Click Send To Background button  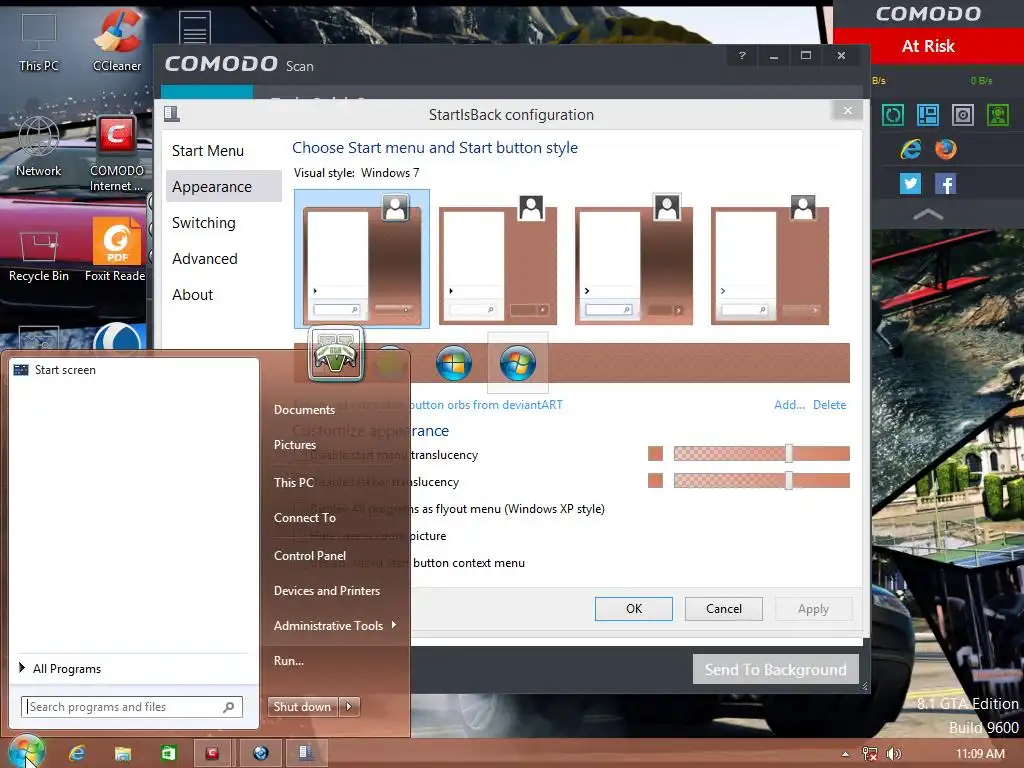(775, 669)
